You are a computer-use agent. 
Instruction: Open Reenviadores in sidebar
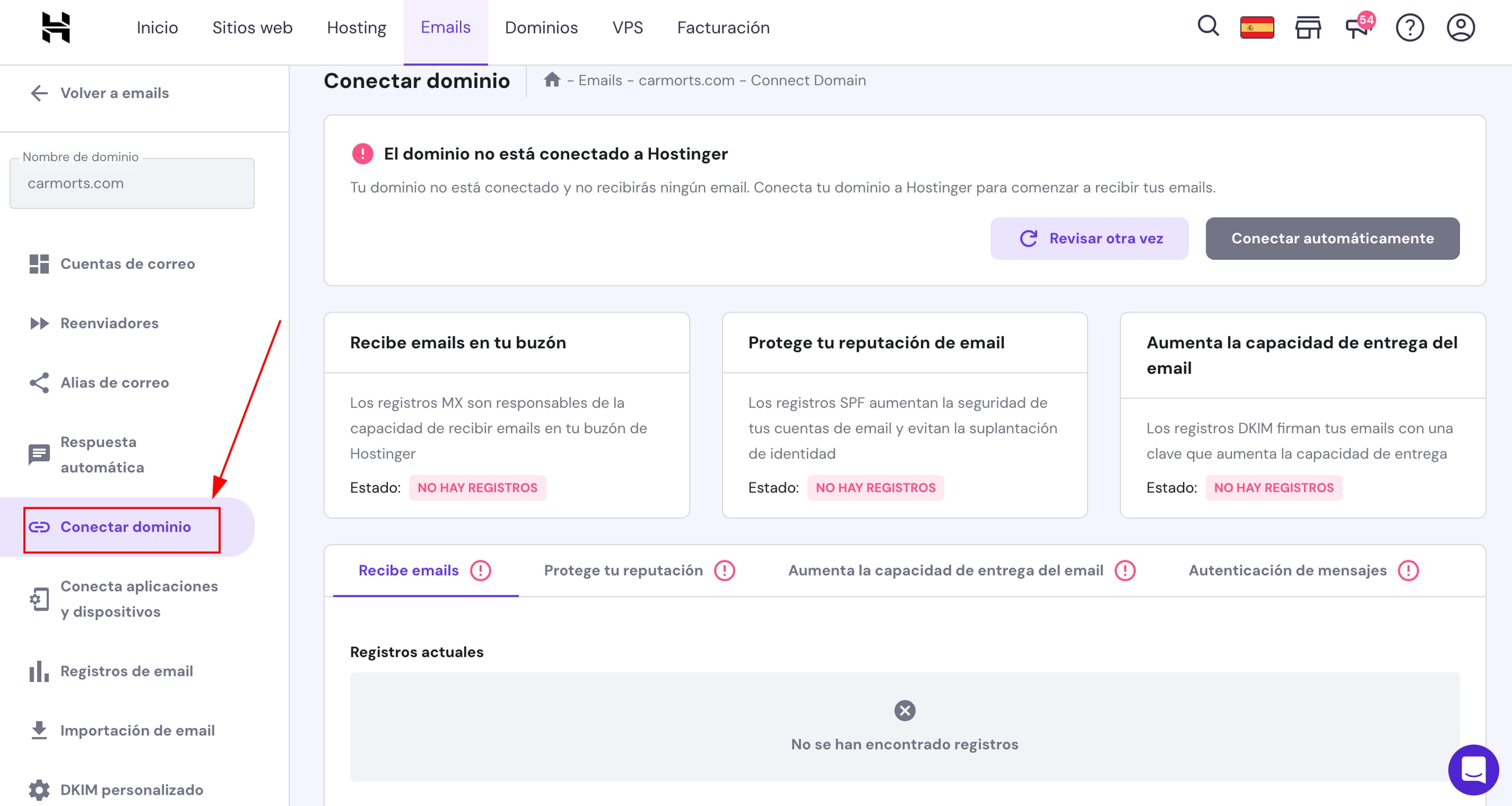[109, 323]
